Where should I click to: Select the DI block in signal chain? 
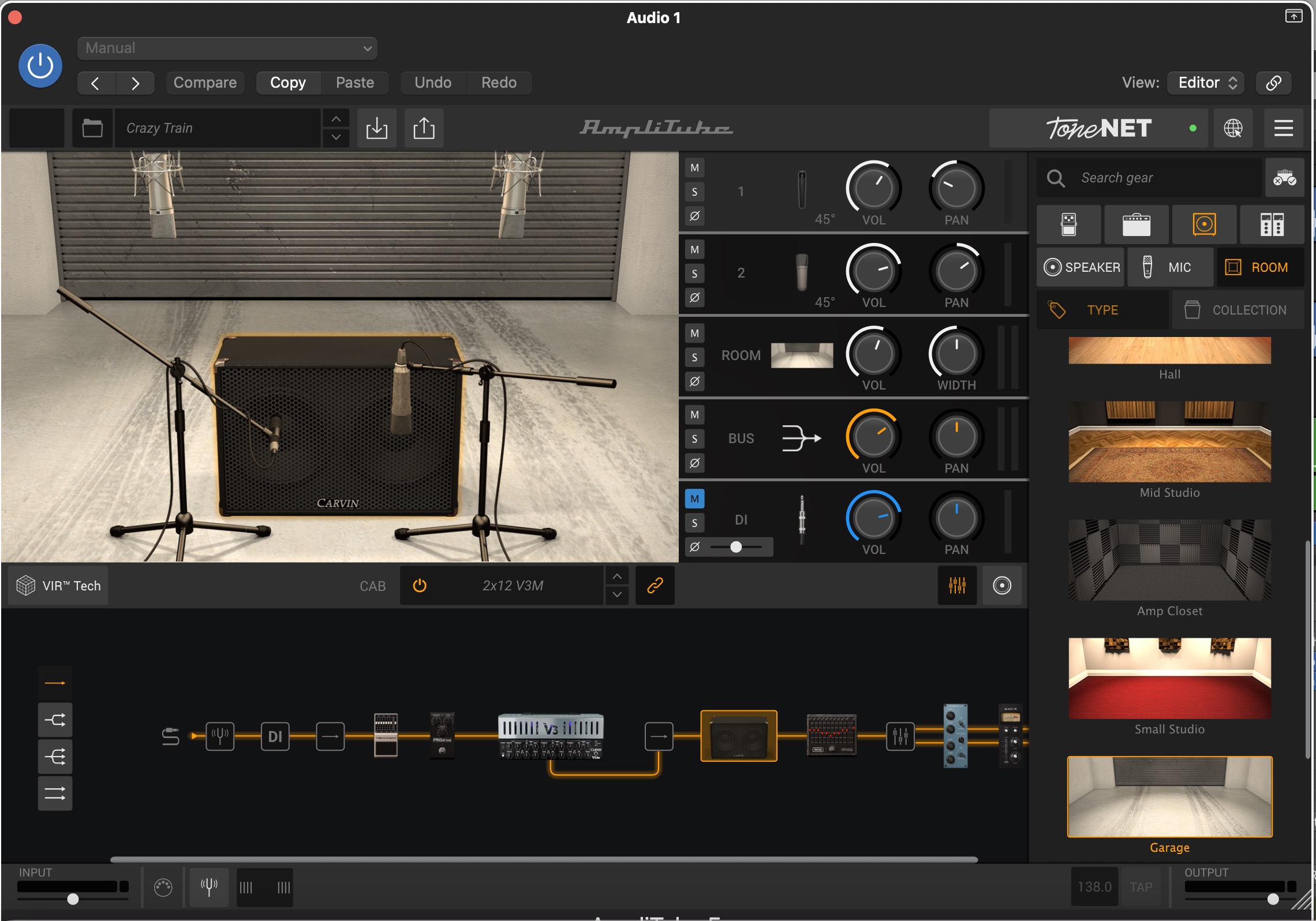pyautogui.click(x=275, y=736)
